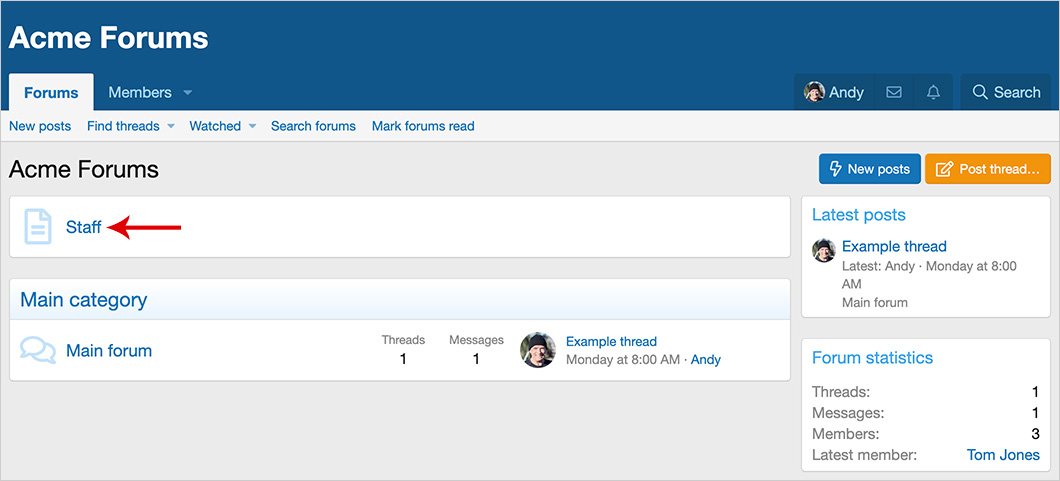The width and height of the screenshot is (1060, 481).
Task: Click the Staff forum page icon
Action: pyautogui.click(x=38, y=226)
